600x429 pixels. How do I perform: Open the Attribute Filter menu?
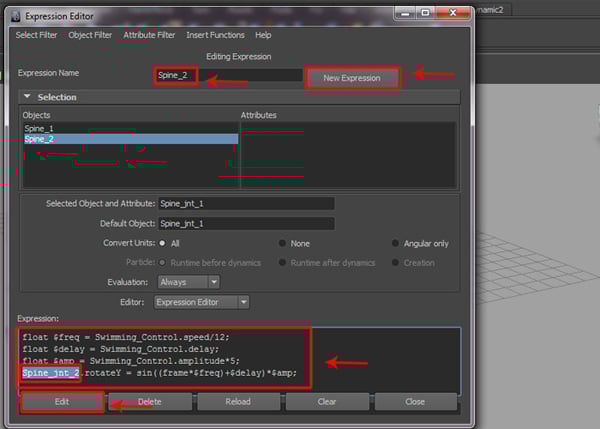point(148,35)
